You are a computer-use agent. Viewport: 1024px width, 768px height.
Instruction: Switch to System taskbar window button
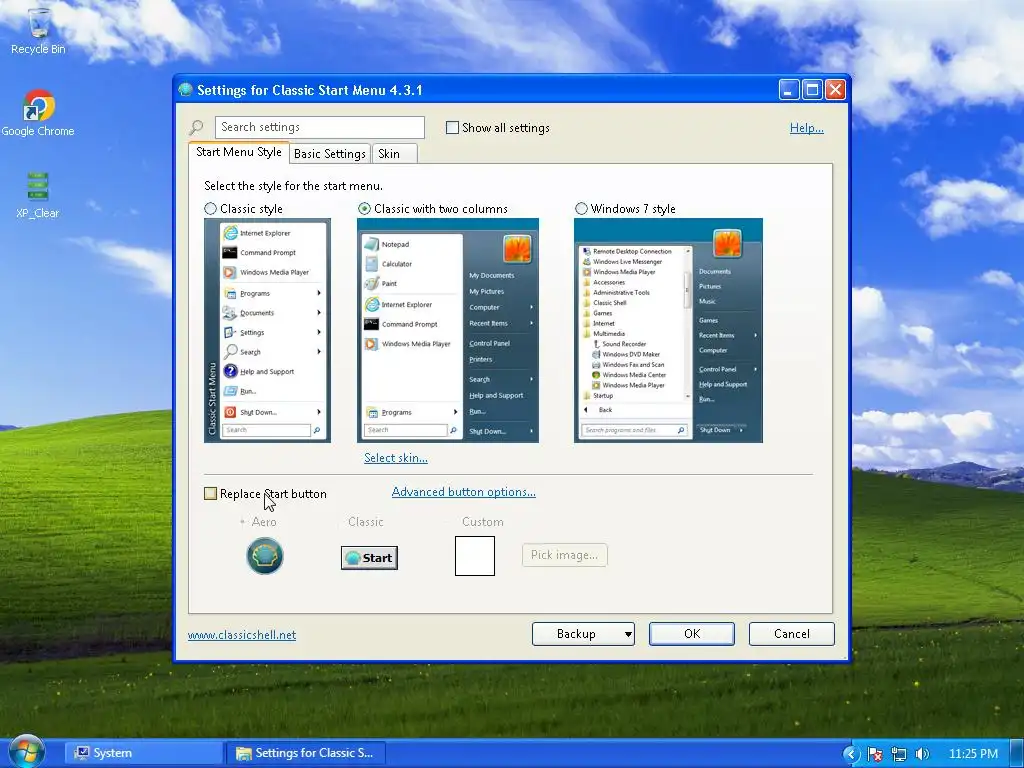[144, 753]
